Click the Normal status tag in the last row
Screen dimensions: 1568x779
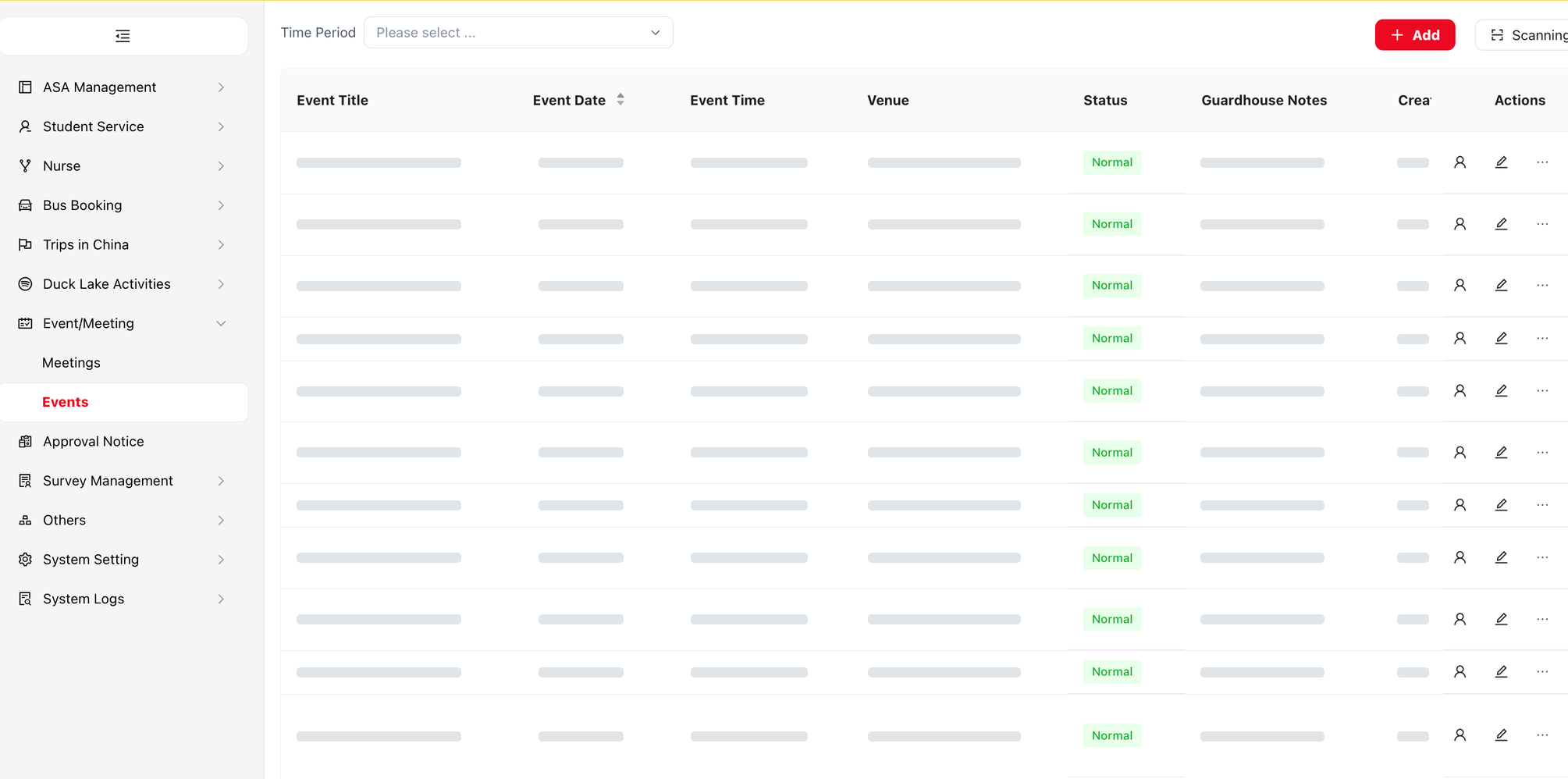click(1112, 735)
